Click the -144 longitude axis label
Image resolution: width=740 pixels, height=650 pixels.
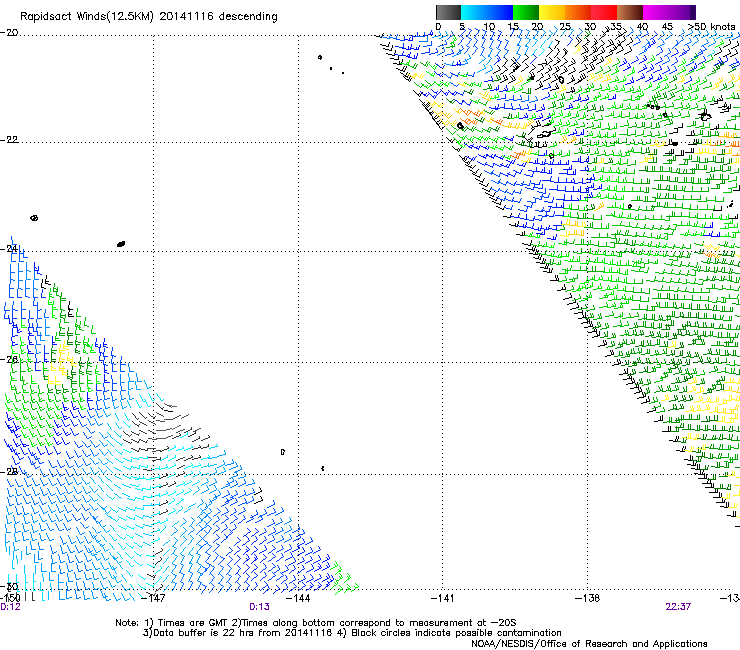299,598
